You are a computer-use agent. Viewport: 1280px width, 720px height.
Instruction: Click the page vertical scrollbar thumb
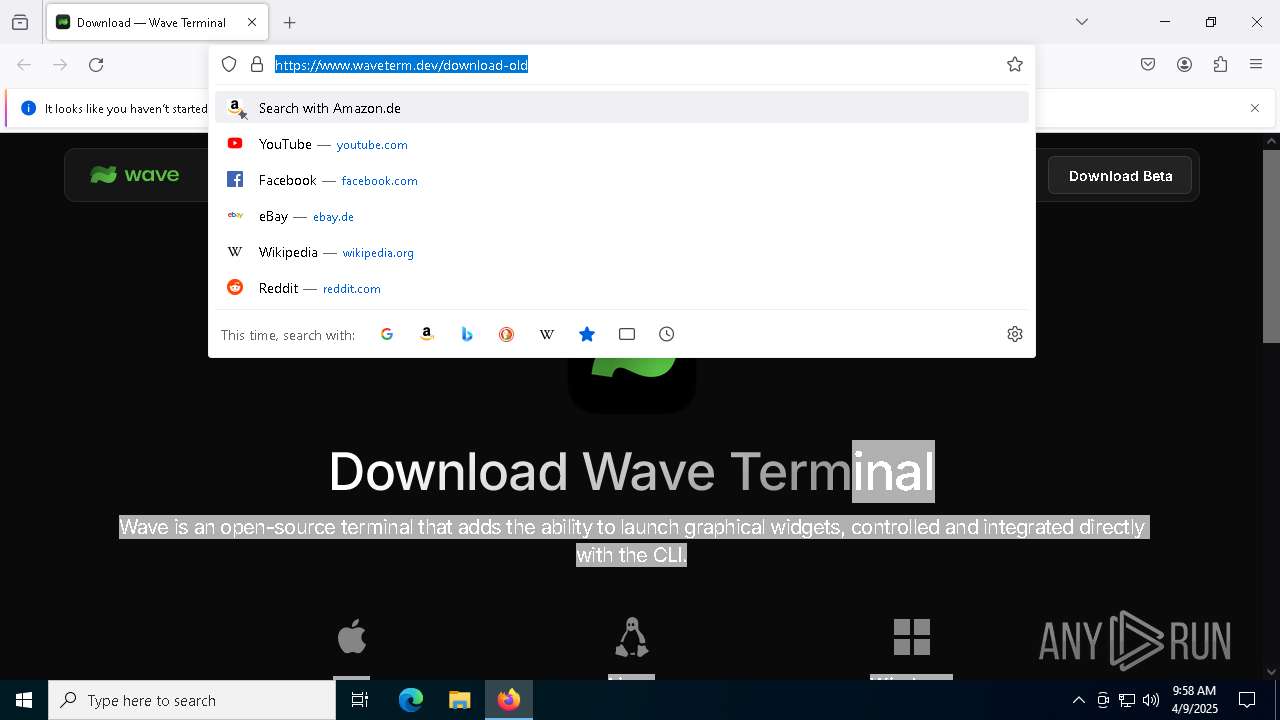[x=1271, y=246]
